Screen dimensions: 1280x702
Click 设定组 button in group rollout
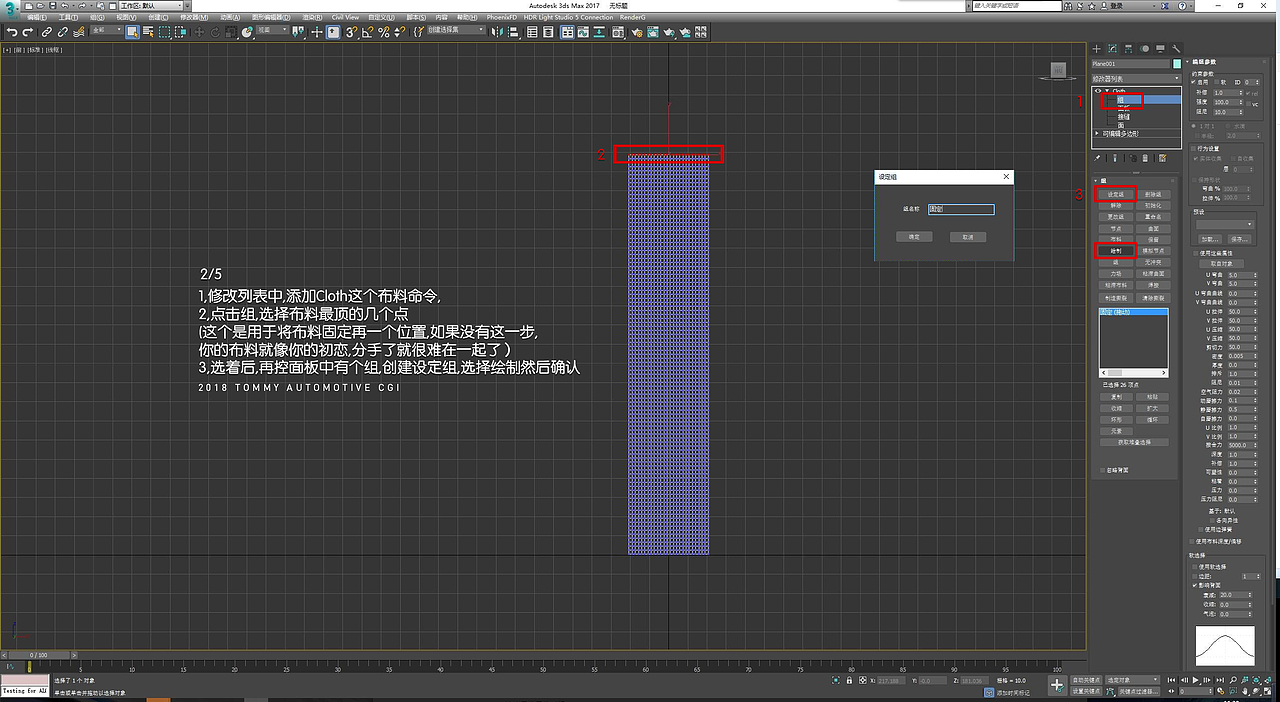(1116, 194)
